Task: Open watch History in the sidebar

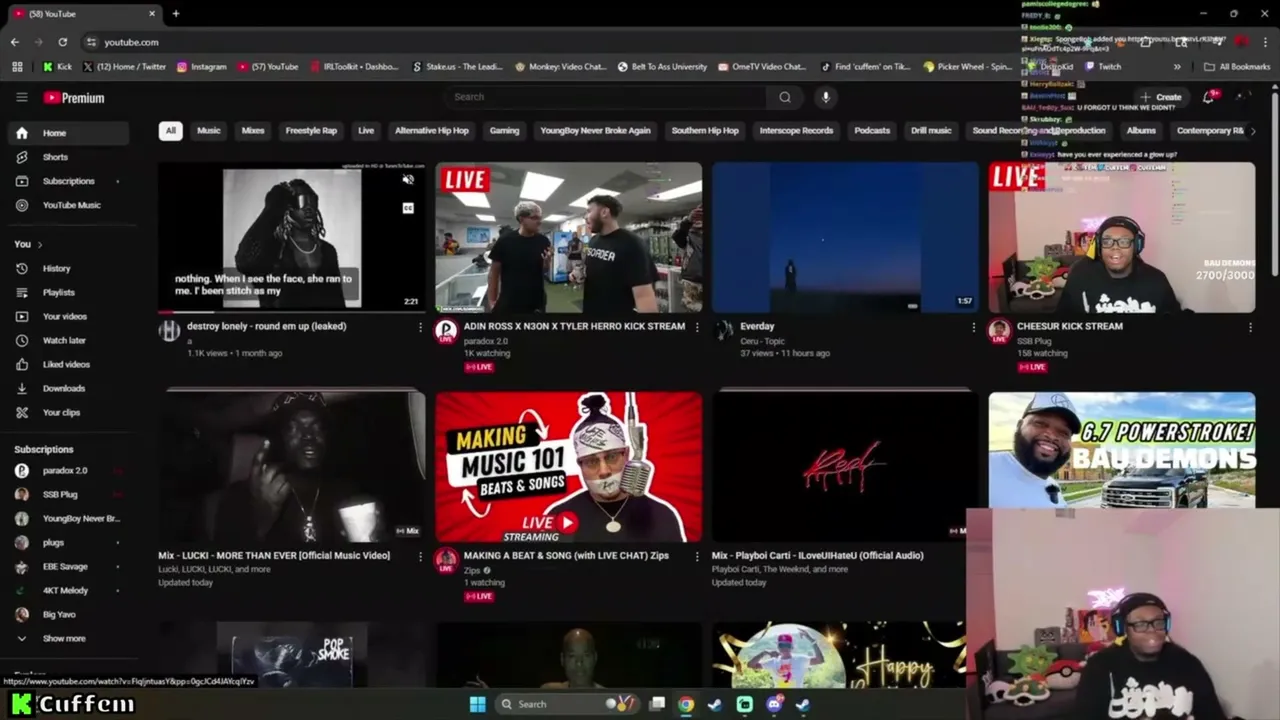Action: [68, 268]
